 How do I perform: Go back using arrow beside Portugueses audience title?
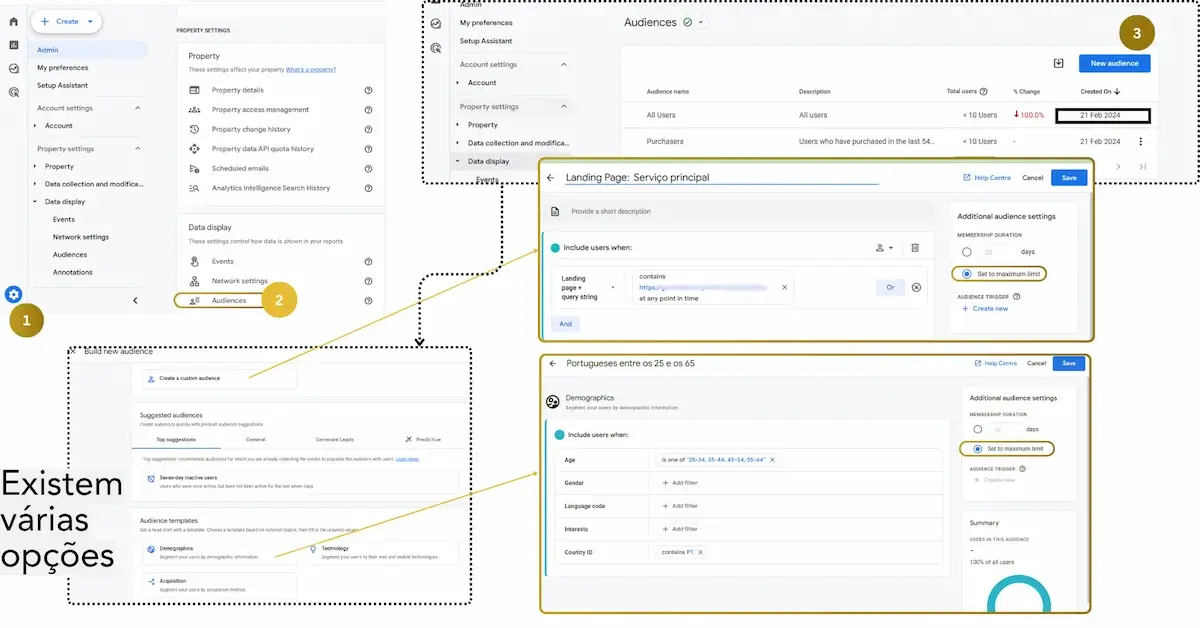click(x=550, y=363)
